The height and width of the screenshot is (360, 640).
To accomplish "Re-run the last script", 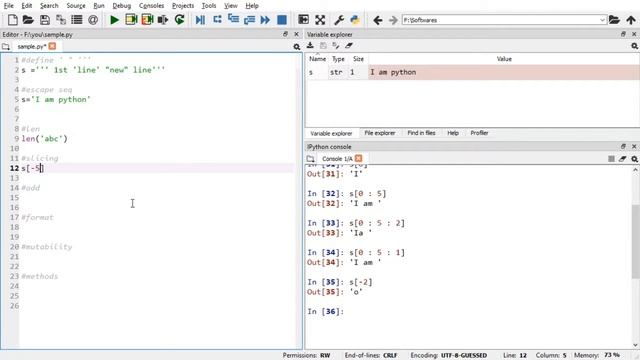I will [x=180, y=20].
